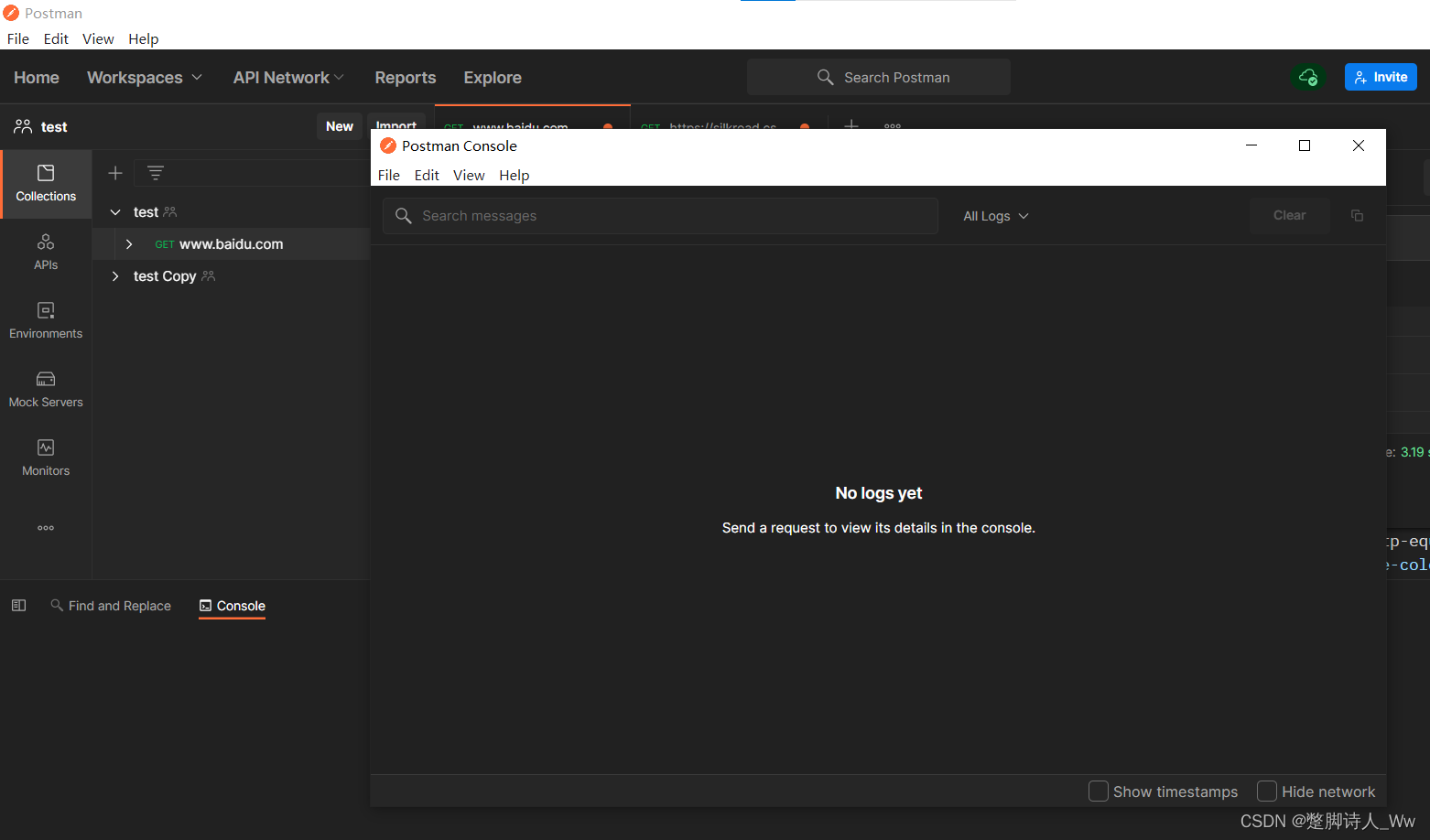Click the test workspace name

(54, 127)
